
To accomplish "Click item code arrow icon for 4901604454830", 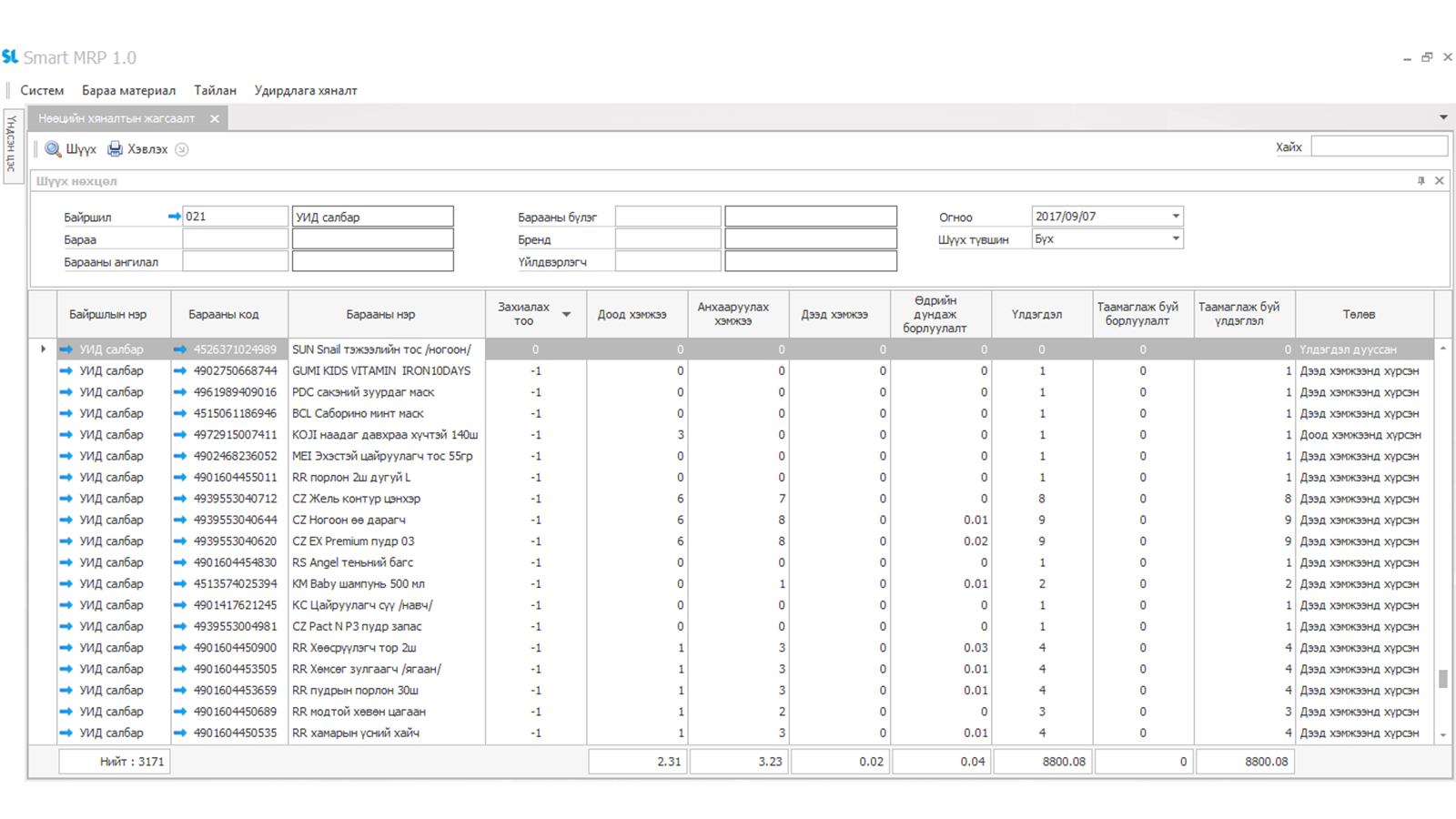I will [180, 562].
